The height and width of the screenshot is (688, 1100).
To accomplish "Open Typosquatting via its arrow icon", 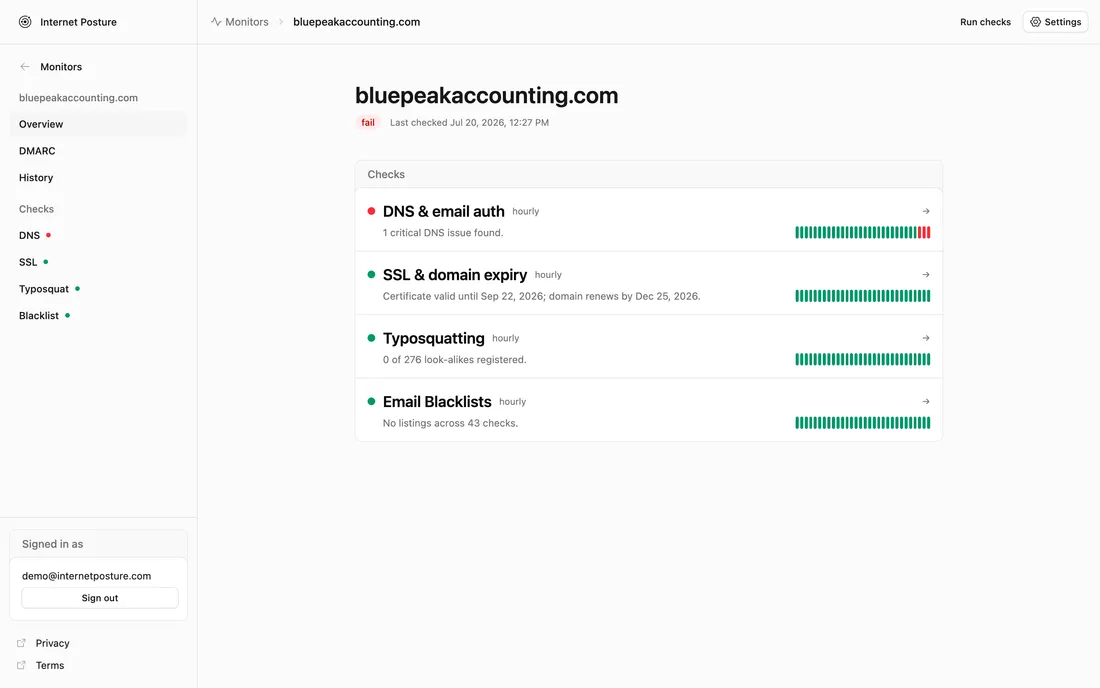I will coord(926,338).
